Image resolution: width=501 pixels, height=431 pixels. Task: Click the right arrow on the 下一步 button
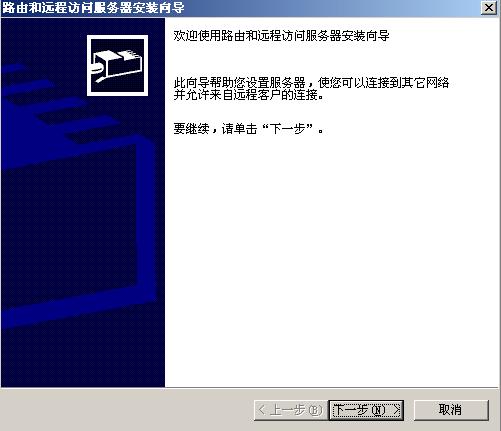pos(396,410)
